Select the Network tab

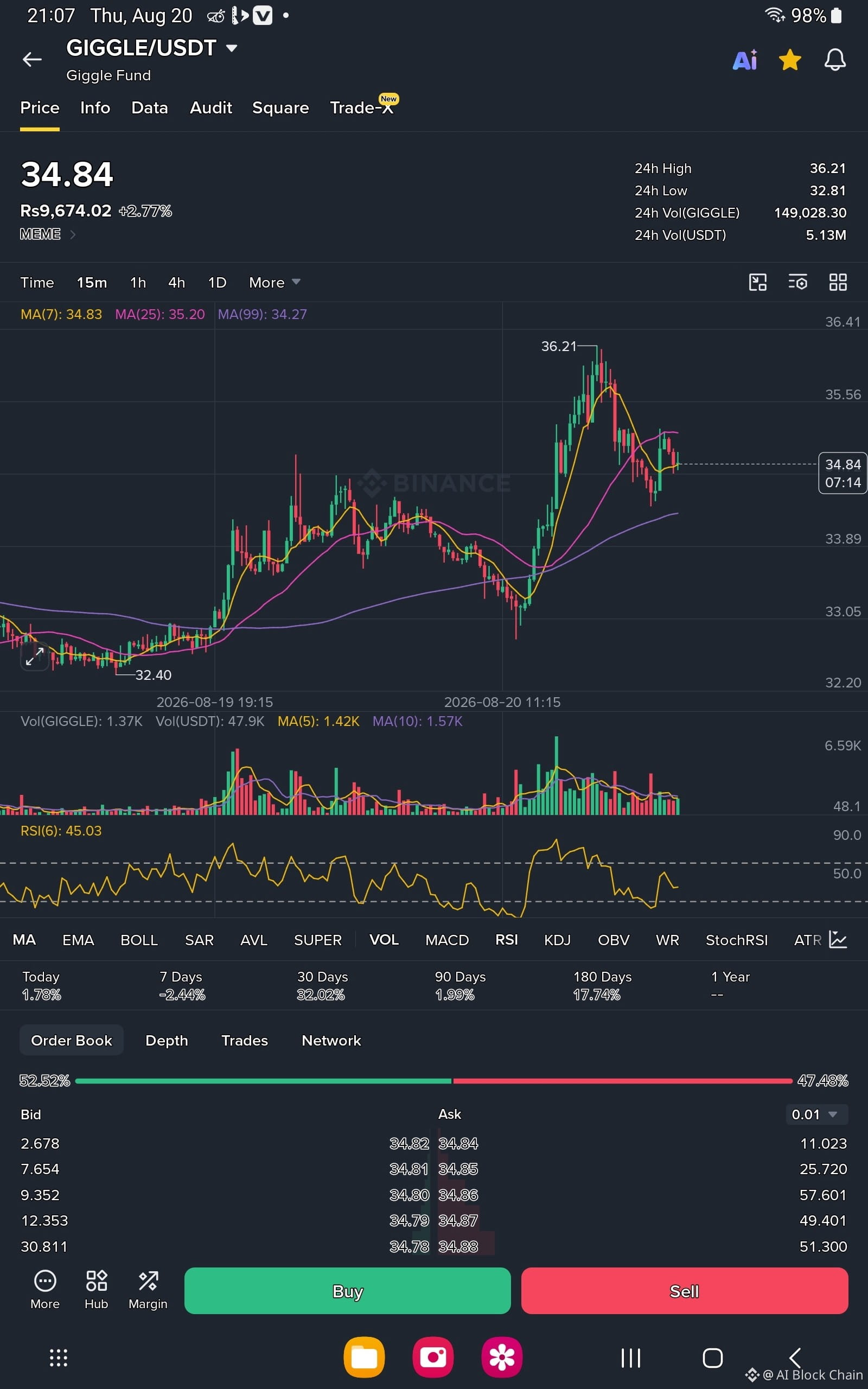coord(331,1040)
